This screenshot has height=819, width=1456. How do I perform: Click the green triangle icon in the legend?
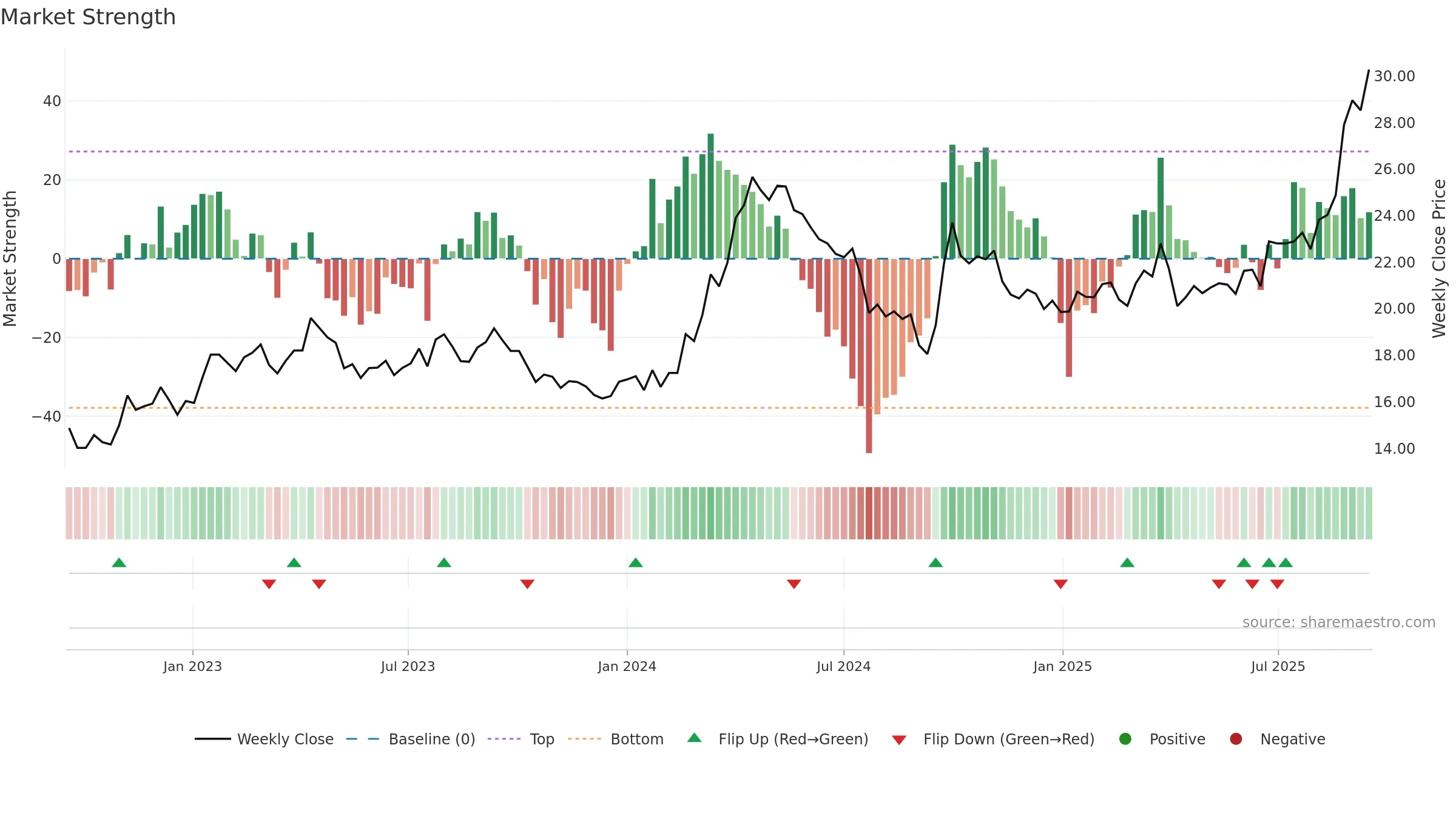(695, 738)
